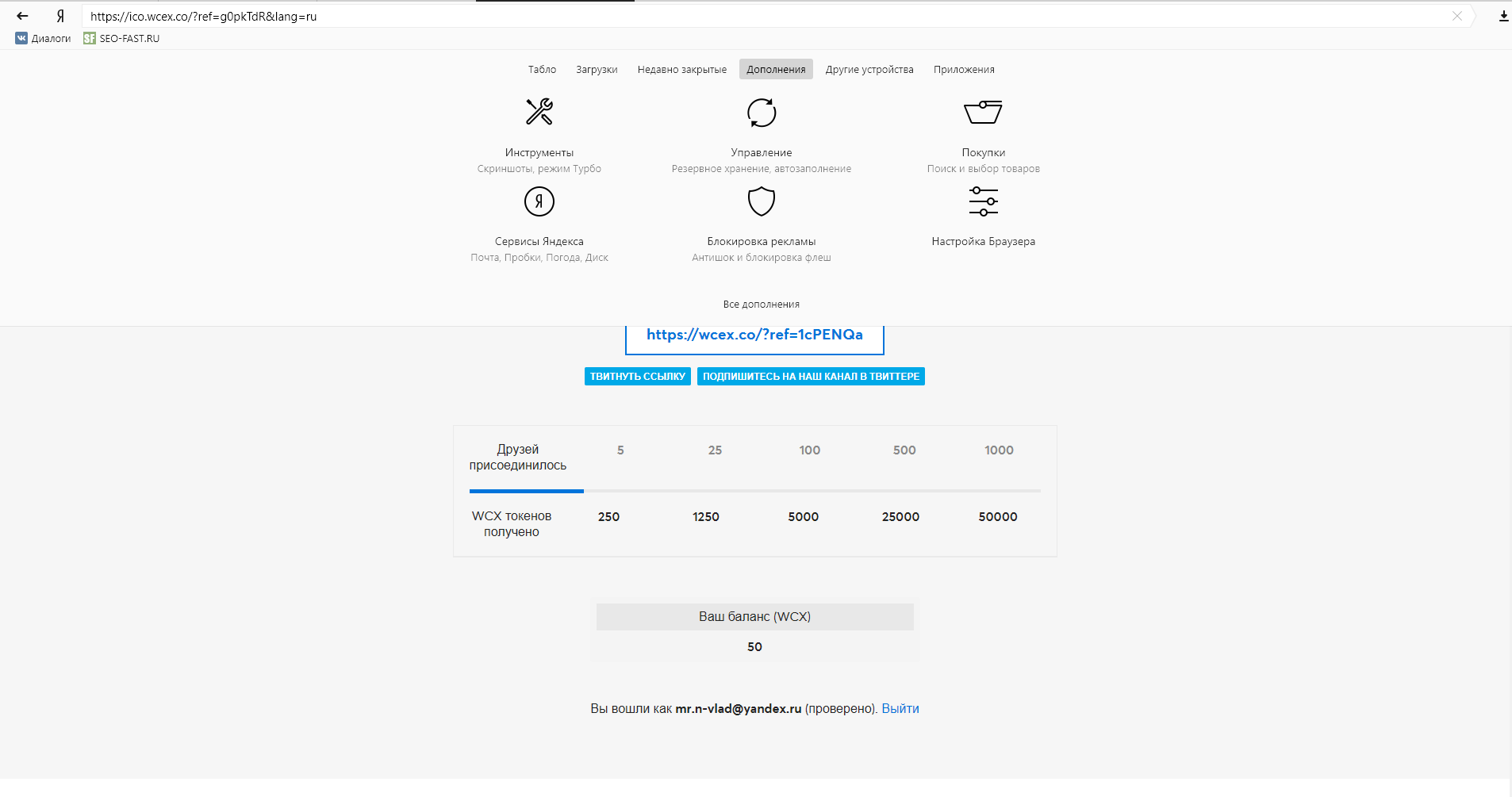Open the Yandex "Я" logo button
Viewport: 1512px width, 797px height.
tap(60, 16)
